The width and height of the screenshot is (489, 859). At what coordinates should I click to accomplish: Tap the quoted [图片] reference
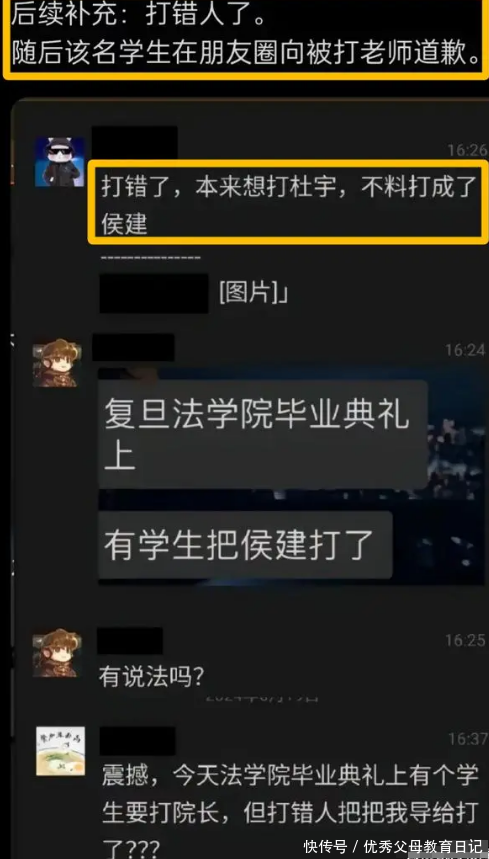(254, 293)
